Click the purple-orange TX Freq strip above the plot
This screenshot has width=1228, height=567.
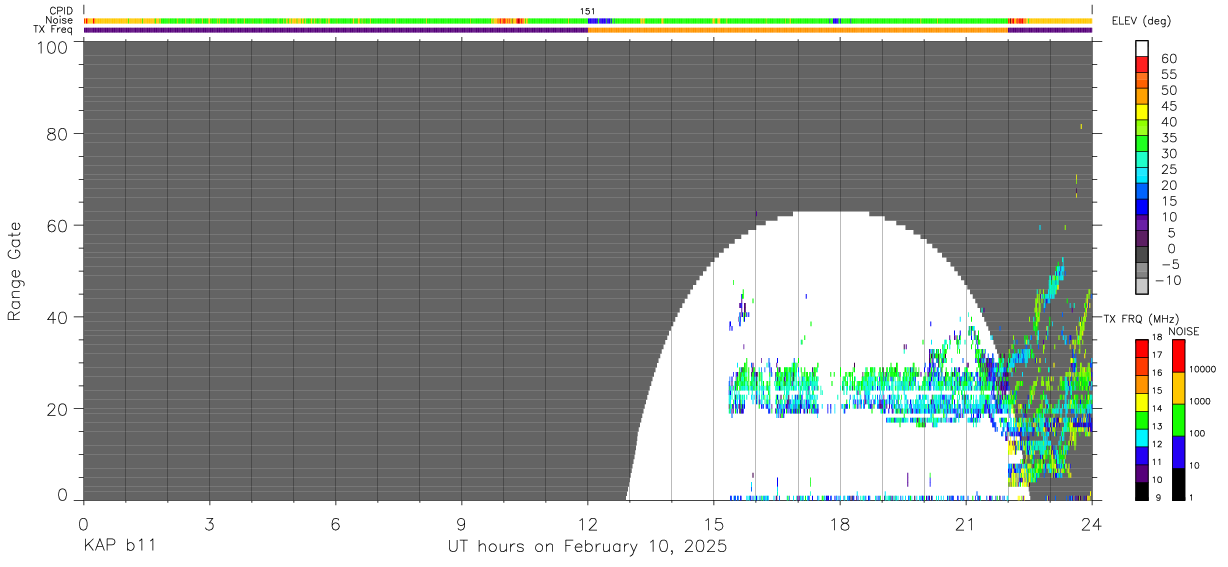[587, 30]
